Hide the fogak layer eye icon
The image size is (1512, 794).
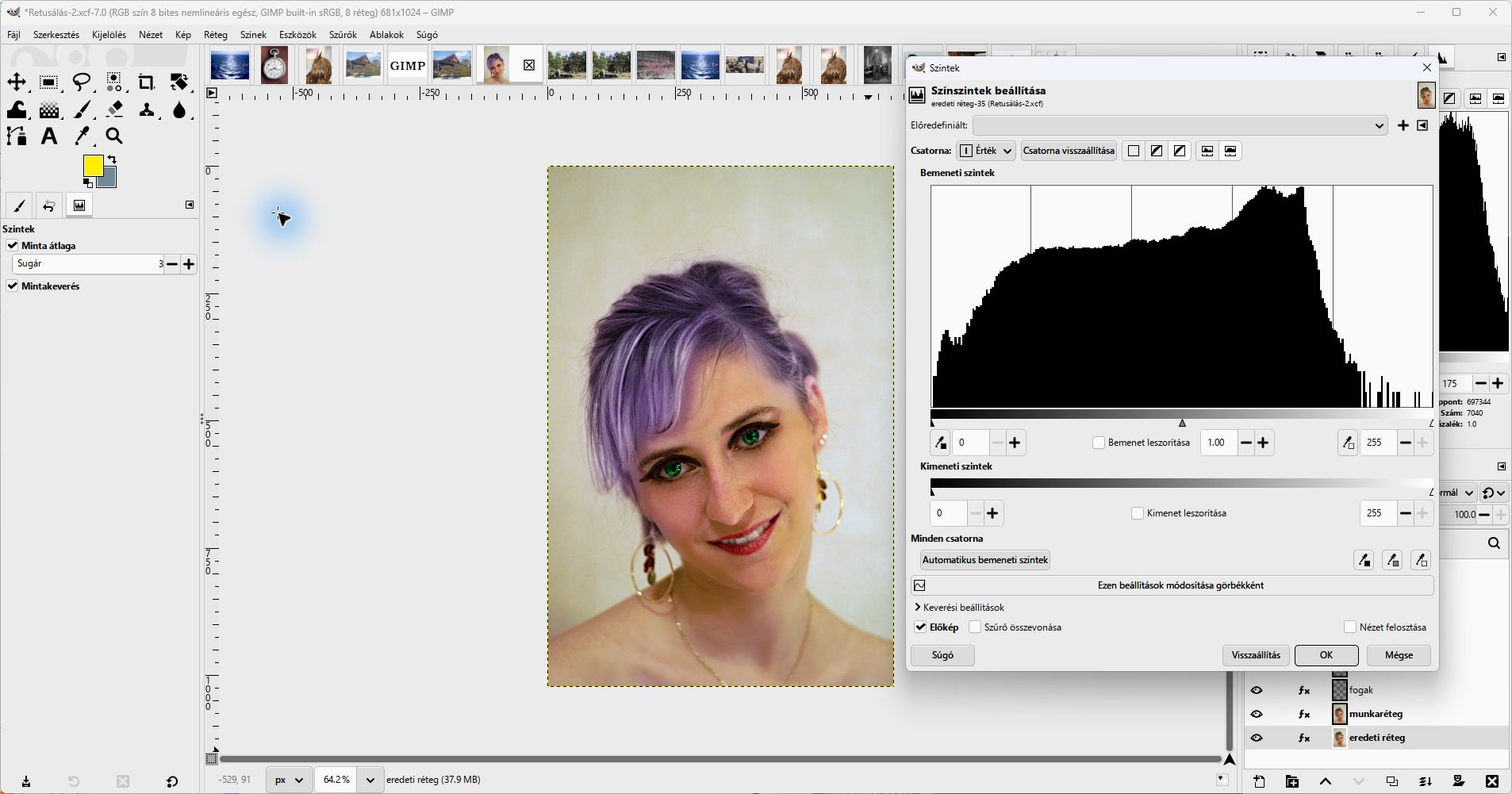point(1257,690)
